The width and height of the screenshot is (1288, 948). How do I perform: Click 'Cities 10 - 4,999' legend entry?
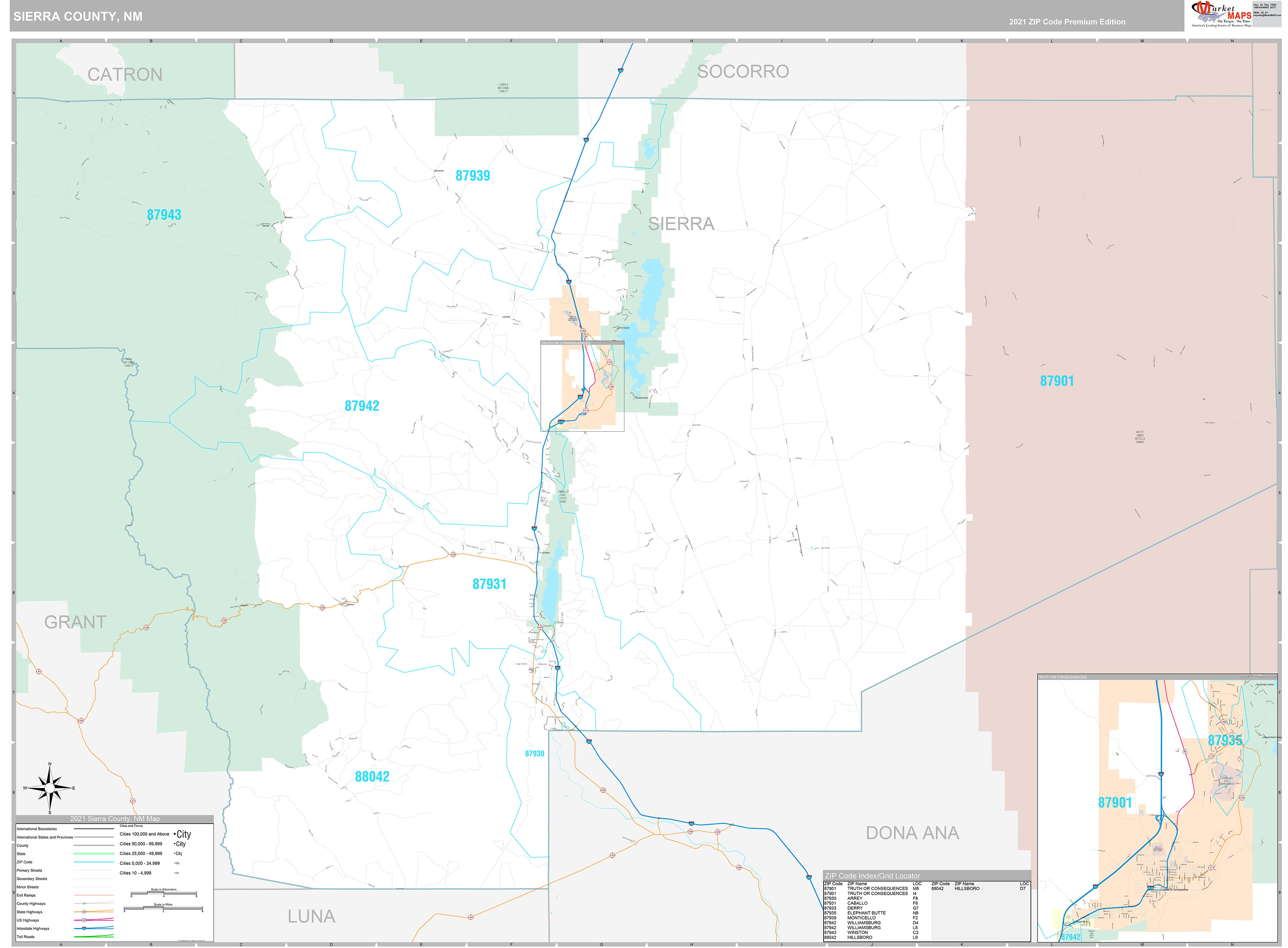pyautogui.click(x=135, y=873)
